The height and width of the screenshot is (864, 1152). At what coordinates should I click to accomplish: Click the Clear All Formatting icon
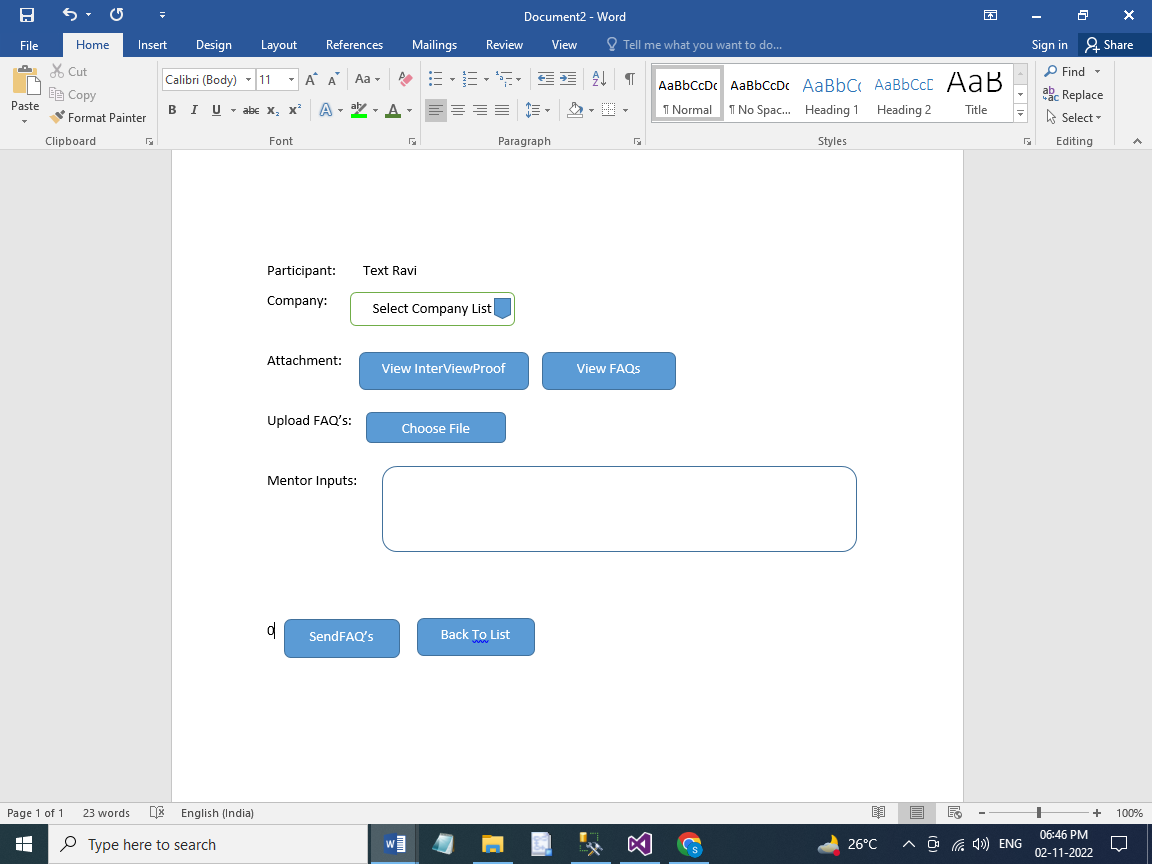click(x=405, y=79)
